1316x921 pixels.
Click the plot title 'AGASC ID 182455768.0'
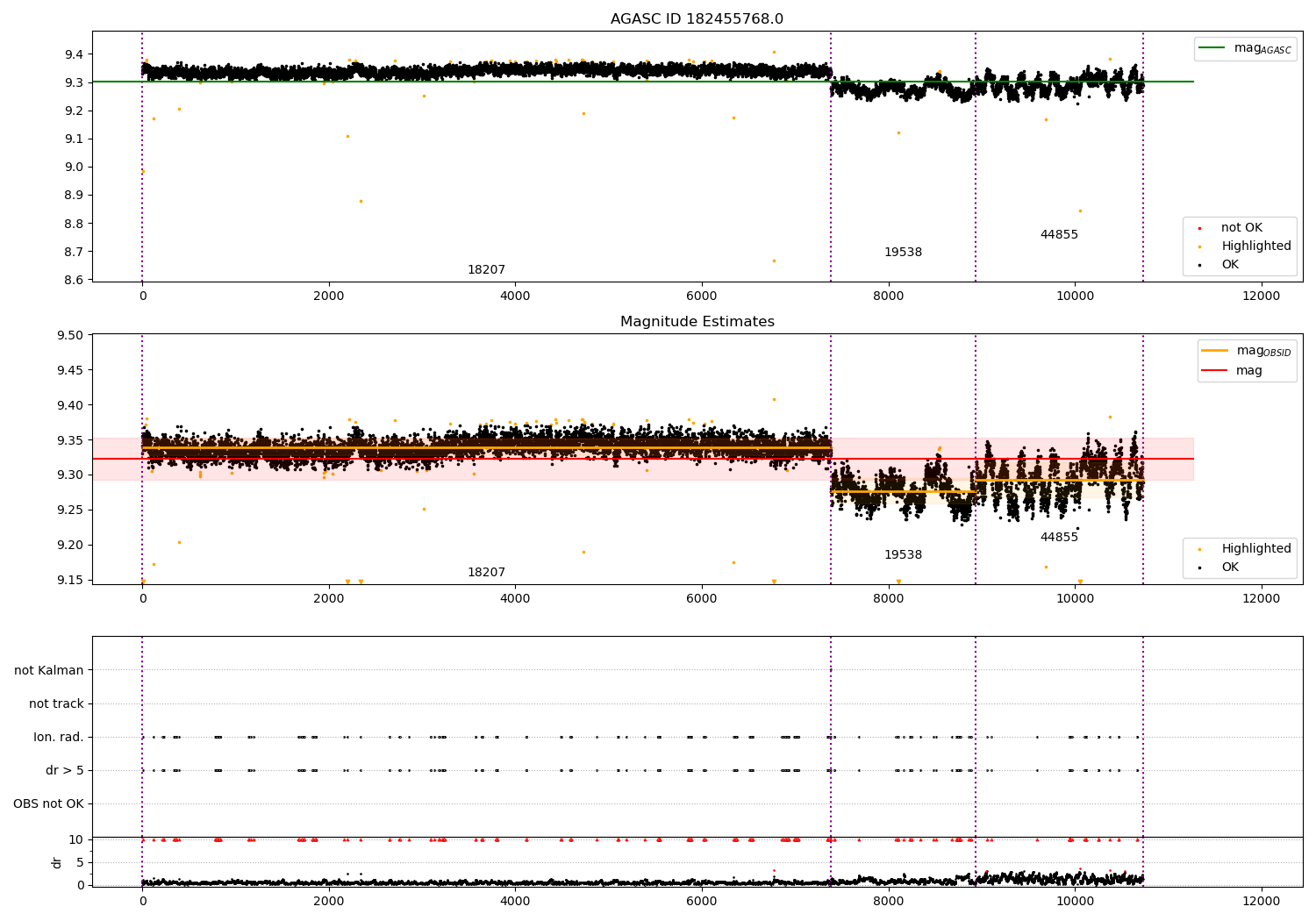click(697, 19)
